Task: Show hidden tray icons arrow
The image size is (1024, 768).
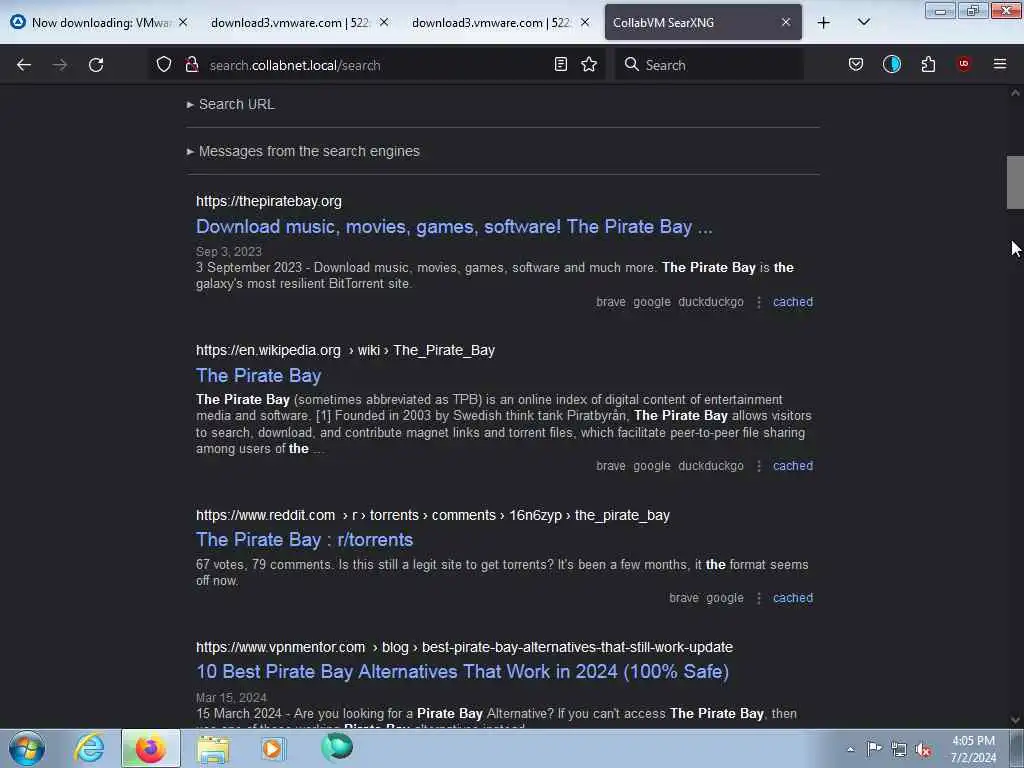Action: pyautogui.click(x=850, y=749)
